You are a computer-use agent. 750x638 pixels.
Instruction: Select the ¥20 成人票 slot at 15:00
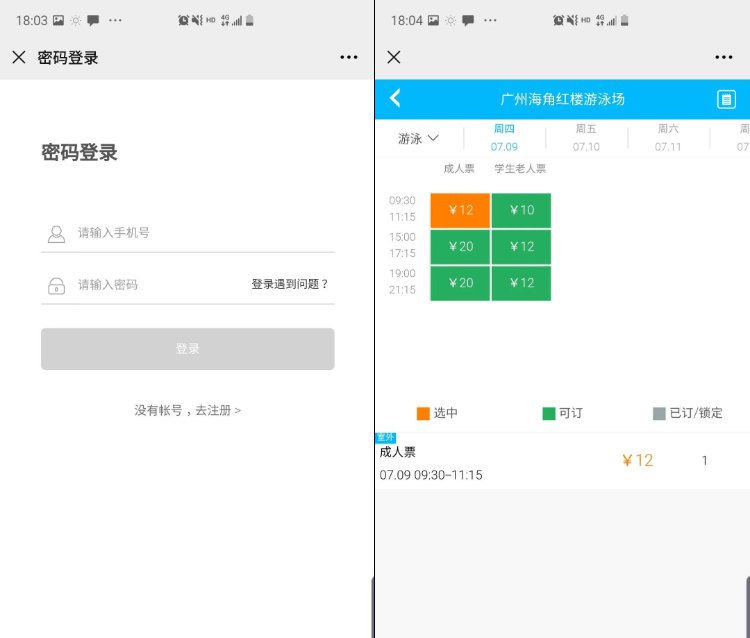click(460, 247)
